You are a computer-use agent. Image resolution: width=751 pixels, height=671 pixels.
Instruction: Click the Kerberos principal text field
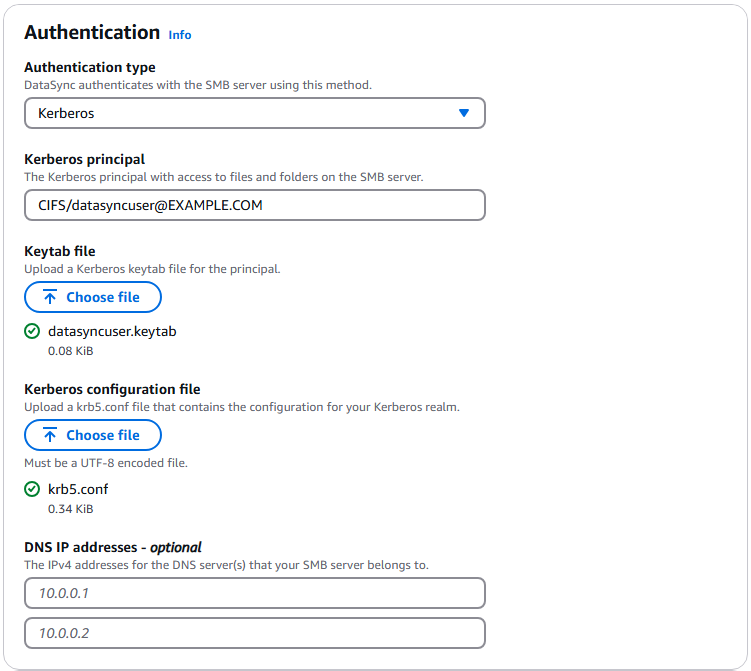[254, 205]
